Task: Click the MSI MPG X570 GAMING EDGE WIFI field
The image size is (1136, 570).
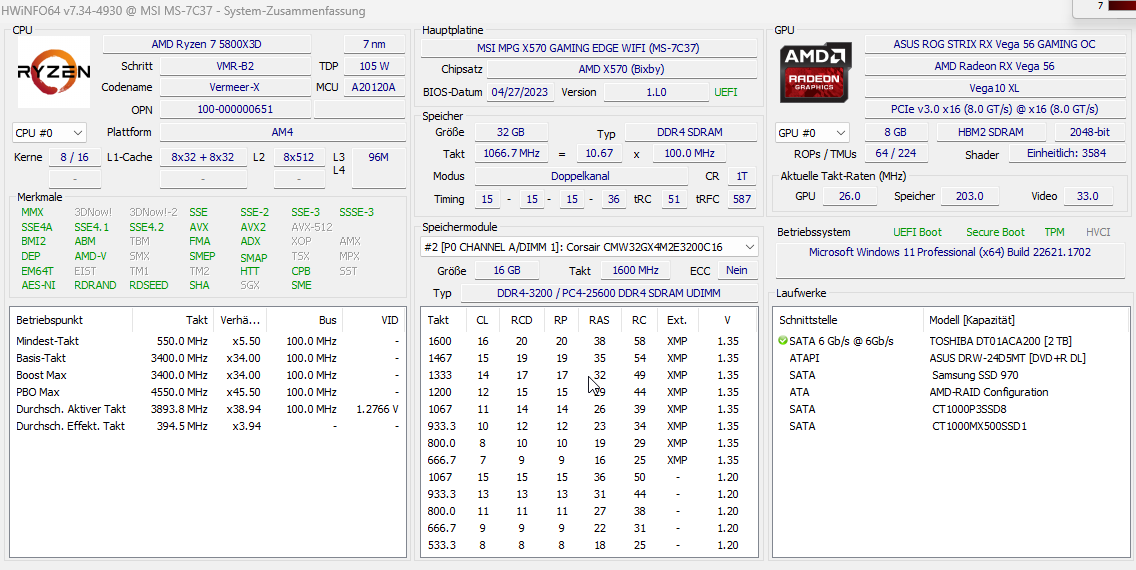Action: tap(588, 49)
